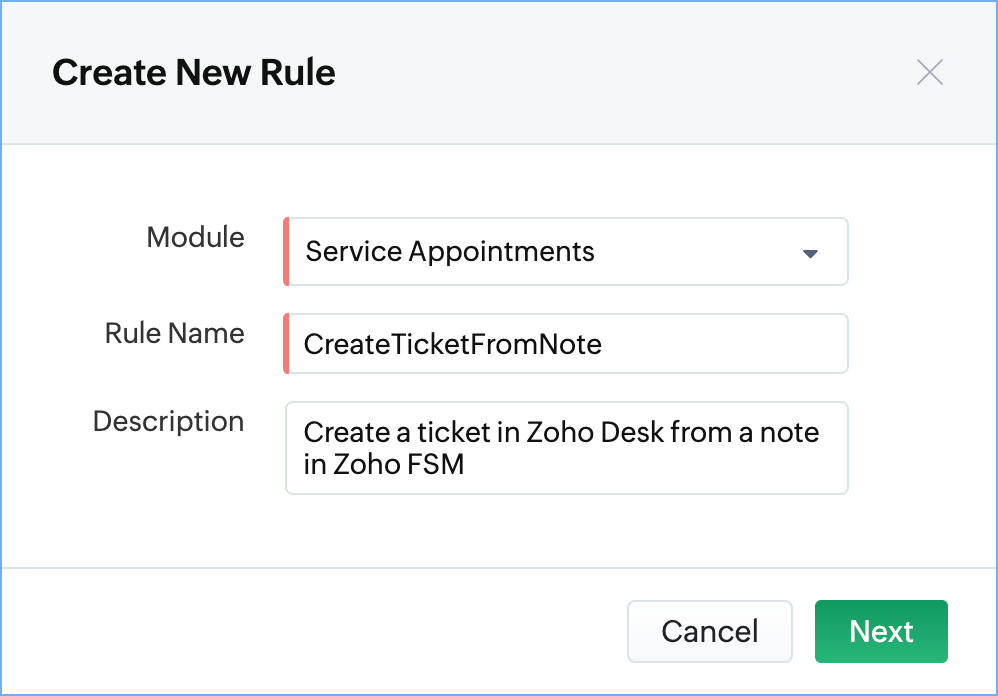Proceed with the green Next button
Screen dimensions: 998x696
click(x=881, y=631)
